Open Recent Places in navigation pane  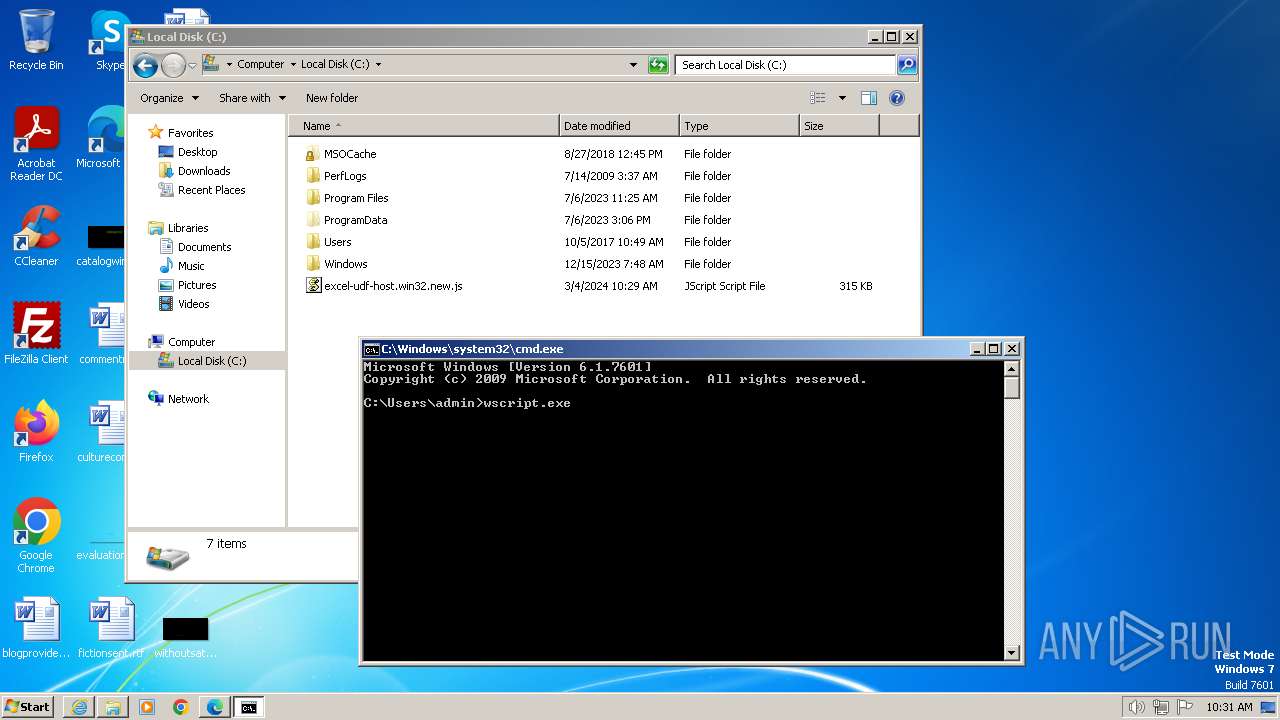pyautogui.click(x=211, y=190)
